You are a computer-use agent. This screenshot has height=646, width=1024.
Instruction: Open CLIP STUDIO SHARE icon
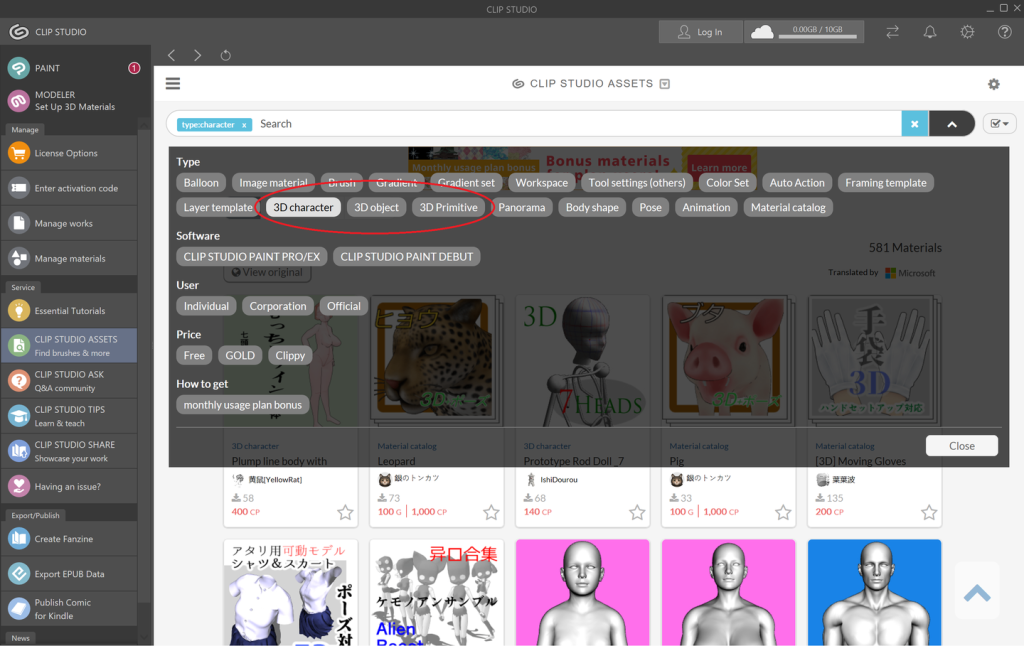tap(19, 451)
